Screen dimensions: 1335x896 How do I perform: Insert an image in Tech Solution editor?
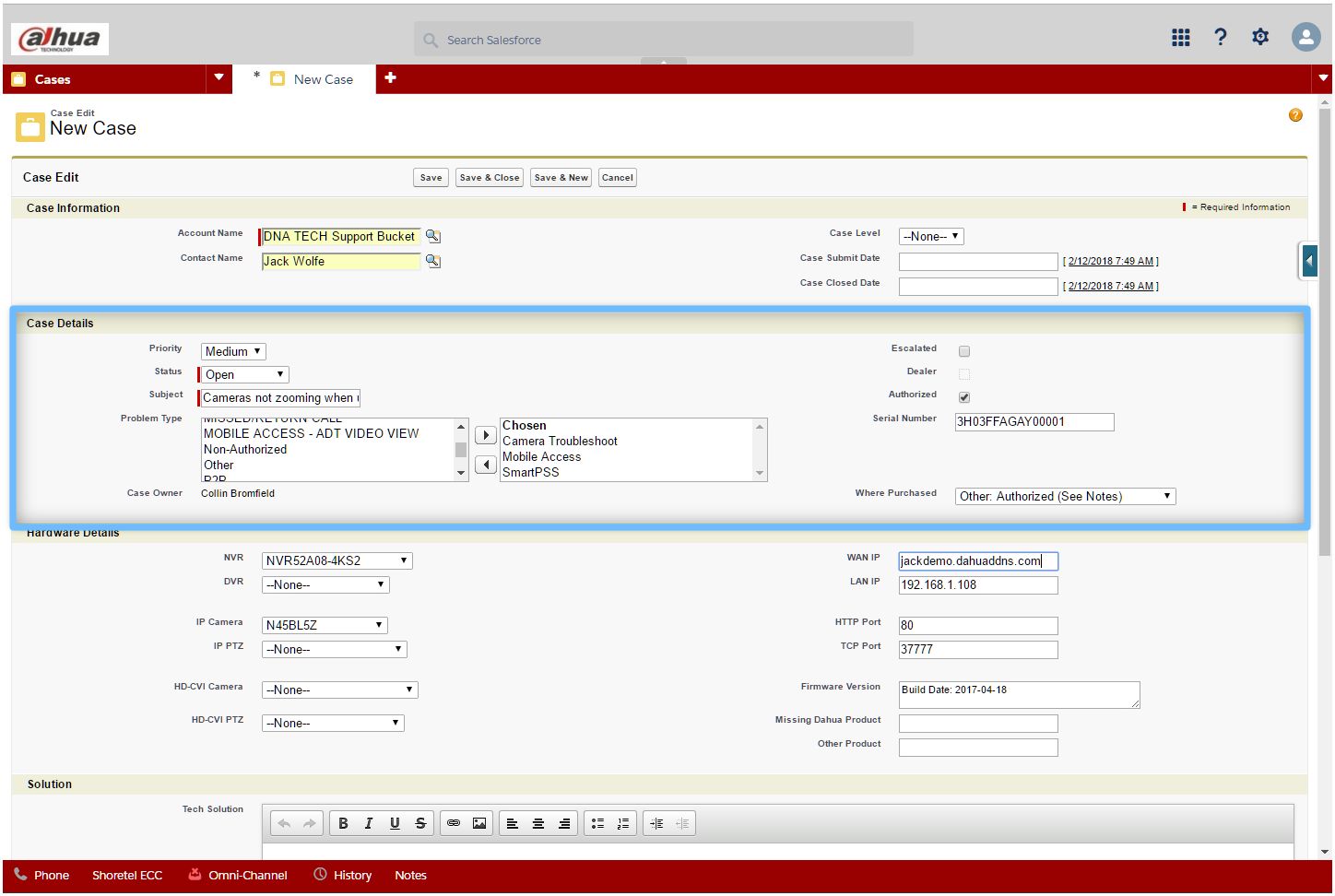tap(479, 823)
